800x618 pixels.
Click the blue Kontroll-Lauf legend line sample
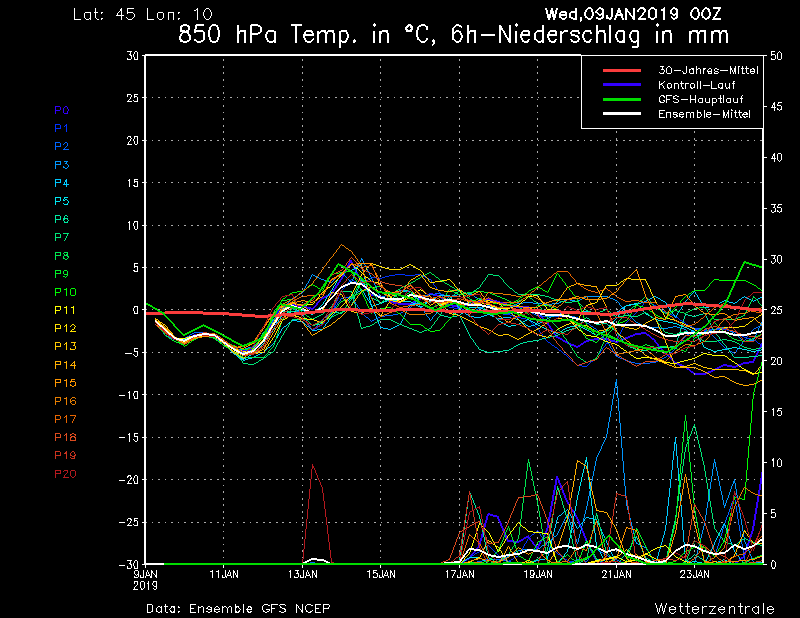click(621, 85)
